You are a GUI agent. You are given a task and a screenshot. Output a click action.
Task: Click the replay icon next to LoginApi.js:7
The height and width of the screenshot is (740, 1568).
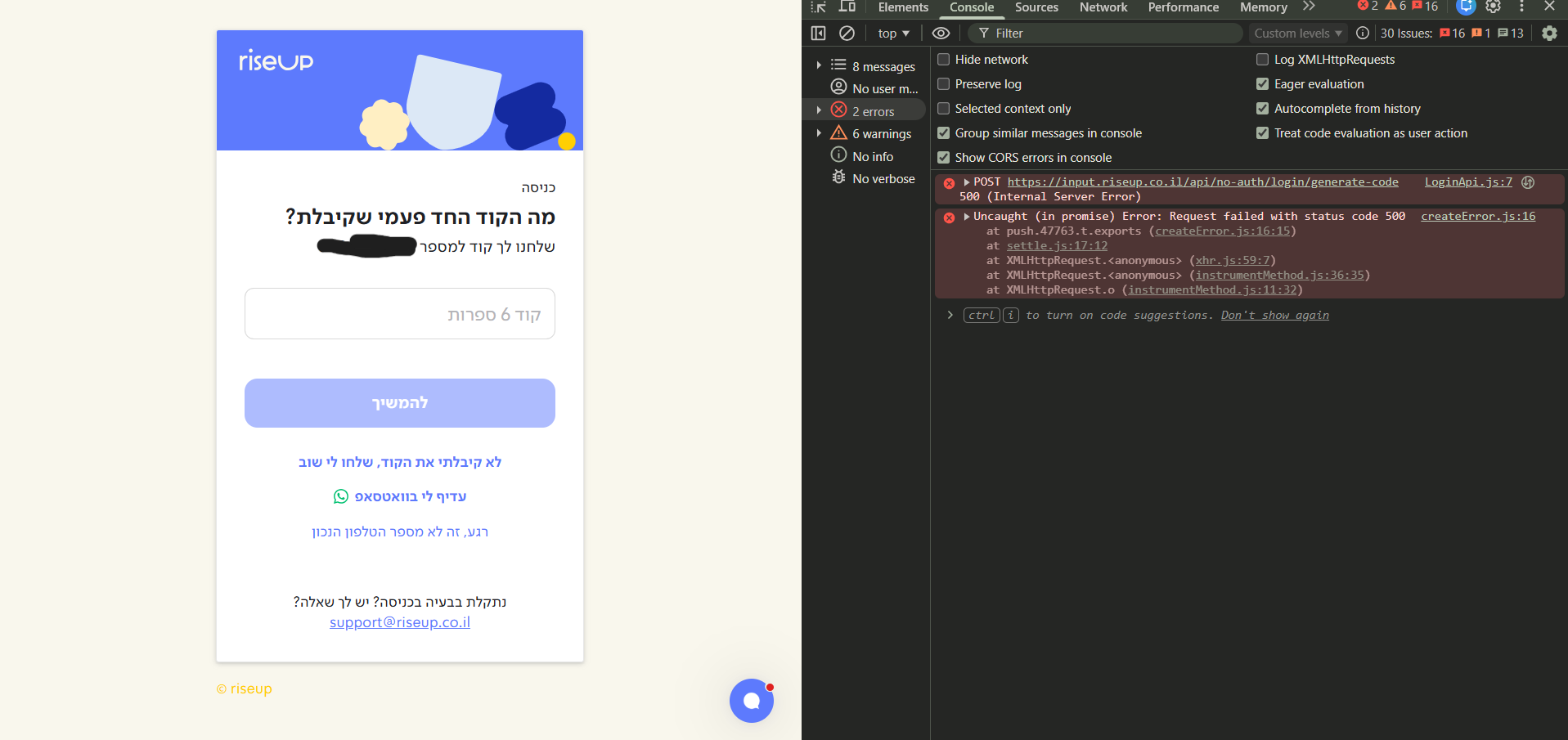coord(1528,182)
